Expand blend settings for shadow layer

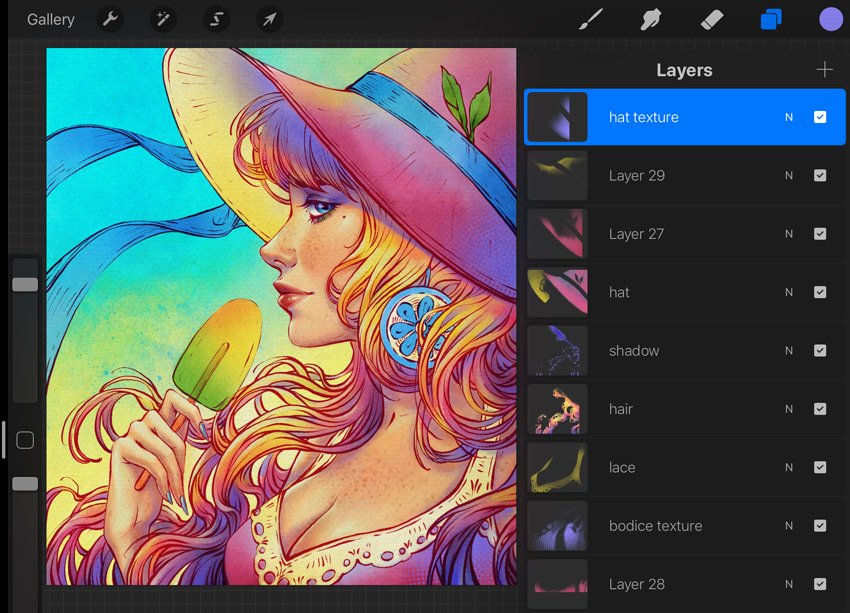pos(789,351)
